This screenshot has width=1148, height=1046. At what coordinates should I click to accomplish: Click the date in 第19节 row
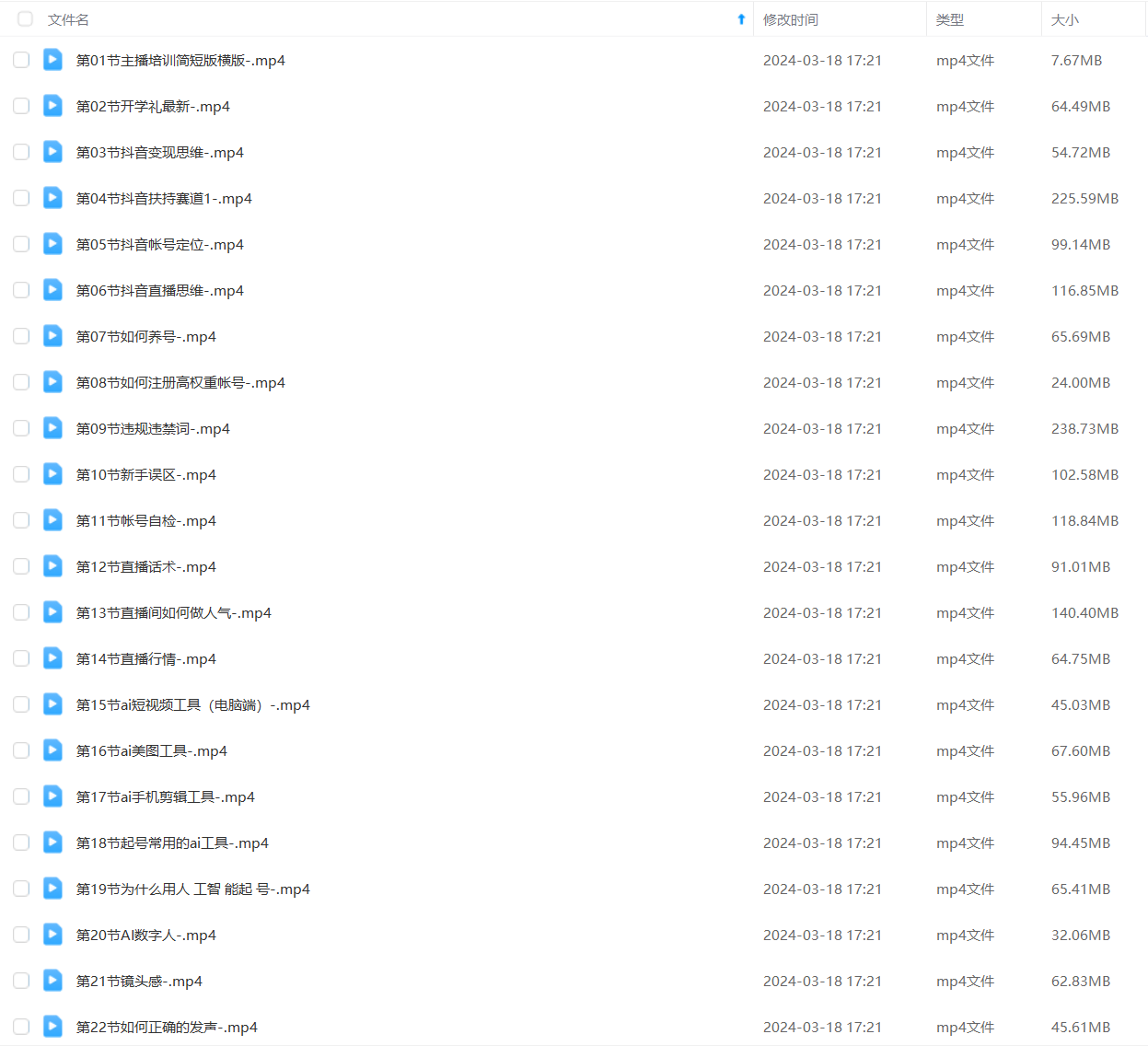point(822,889)
